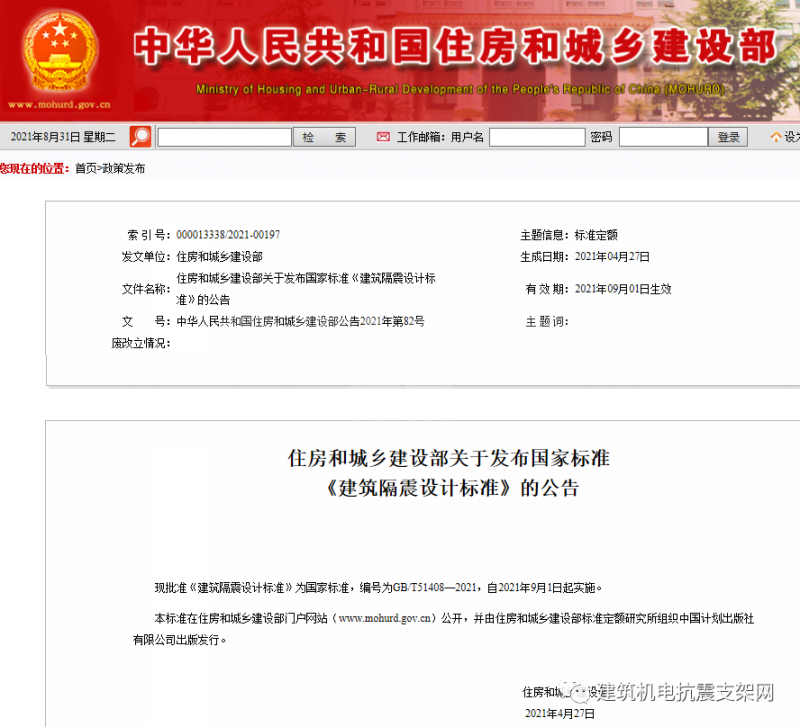Image resolution: width=800 pixels, height=727 pixels.
Task: Click the document number 公告2021年第82号
Action: (x=382, y=321)
